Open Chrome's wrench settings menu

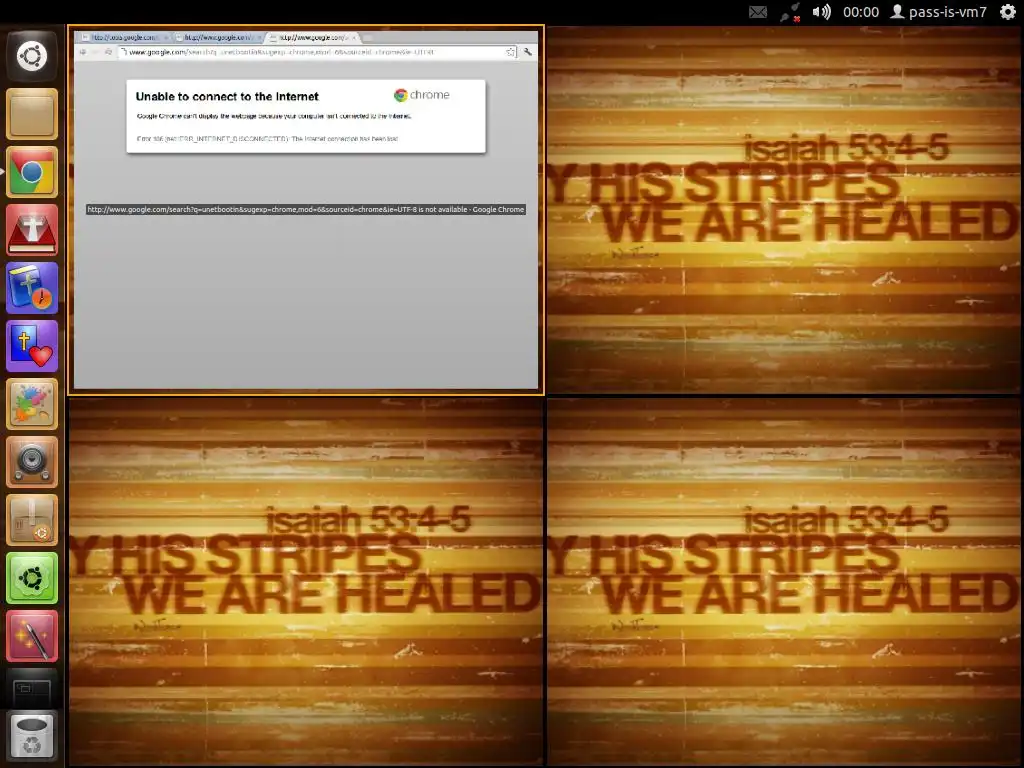(x=528, y=52)
